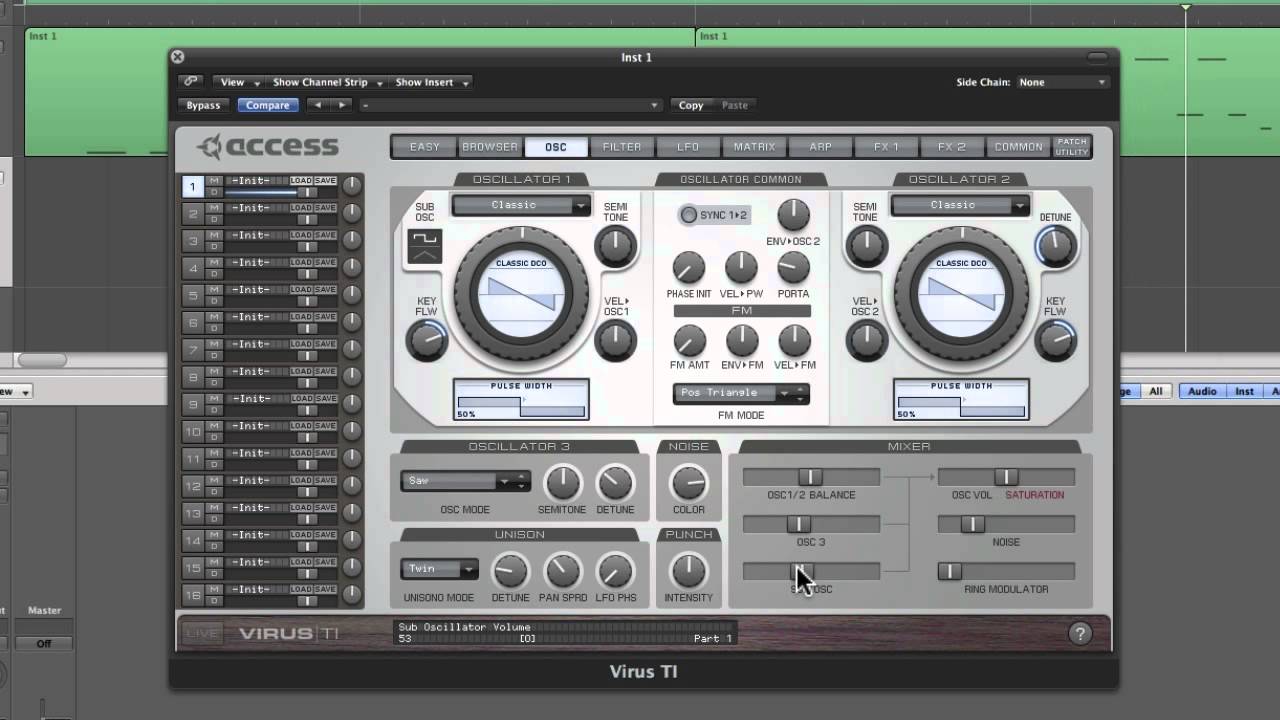Click the Oscillator 2 Key Follow knob
The image size is (1280, 720).
[x=1055, y=341]
